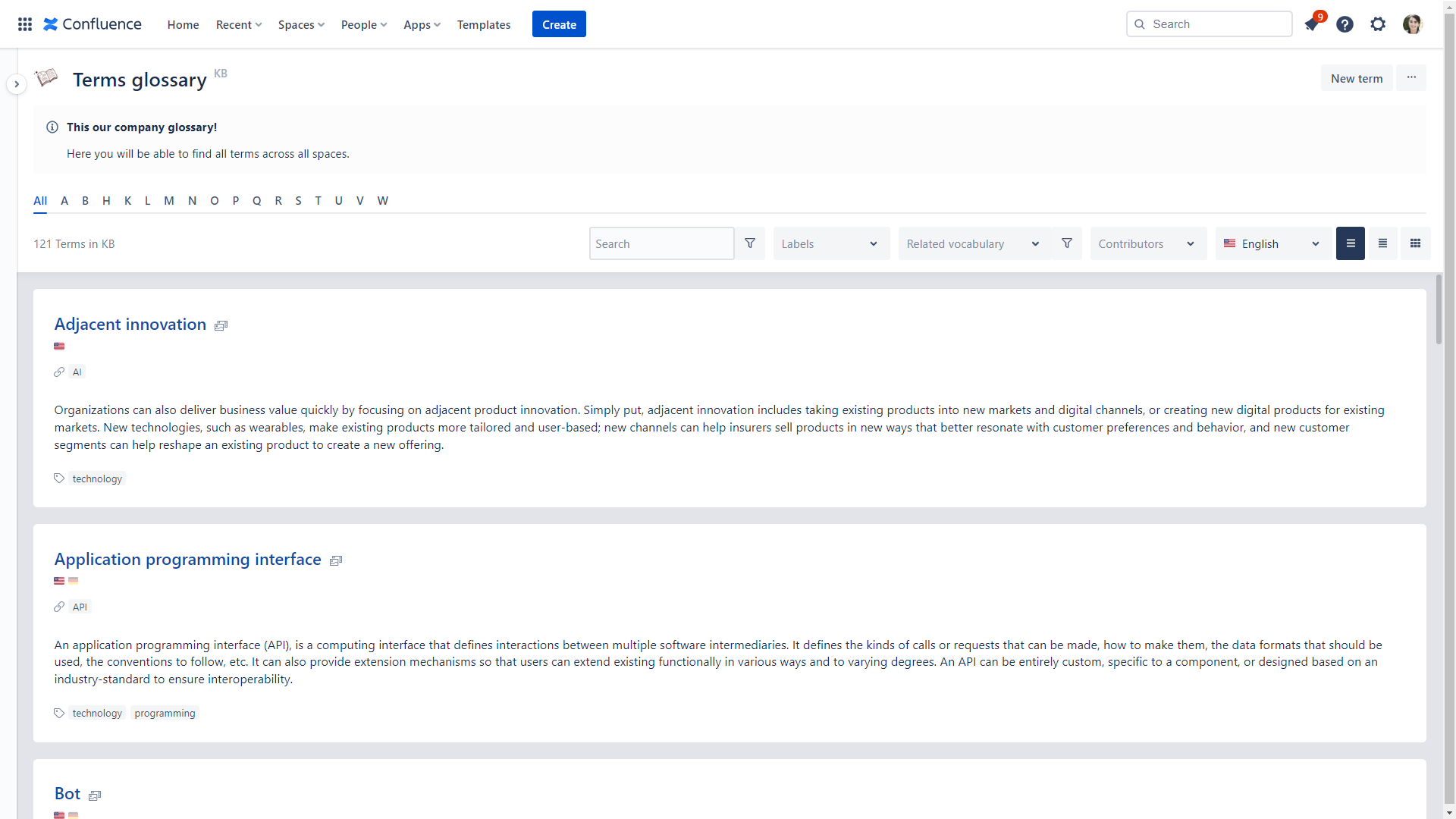1456x819 pixels.
Task: Click the glossary term Search input field
Action: pyautogui.click(x=661, y=243)
